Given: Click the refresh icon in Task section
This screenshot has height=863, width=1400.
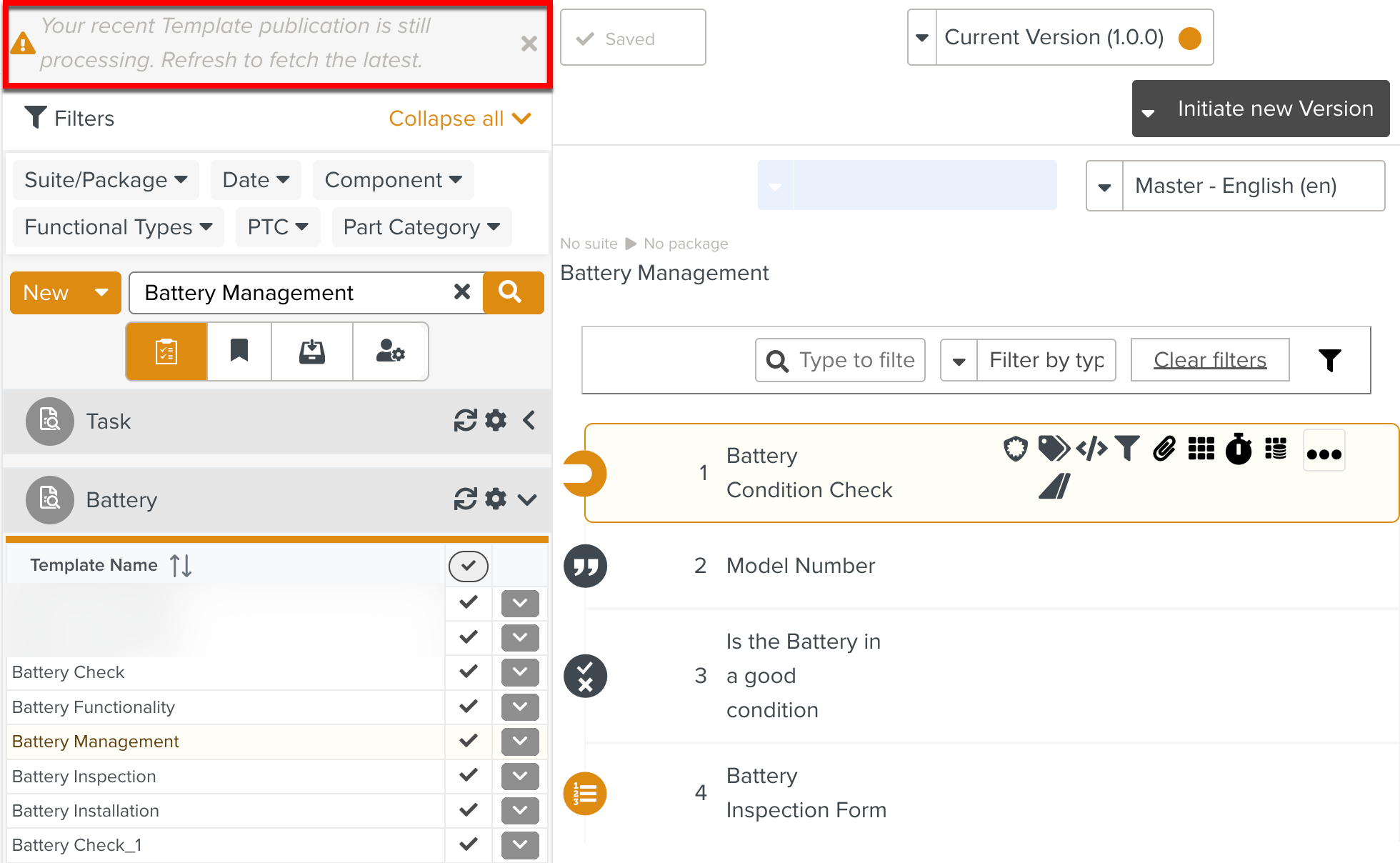Looking at the screenshot, I should [465, 421].
